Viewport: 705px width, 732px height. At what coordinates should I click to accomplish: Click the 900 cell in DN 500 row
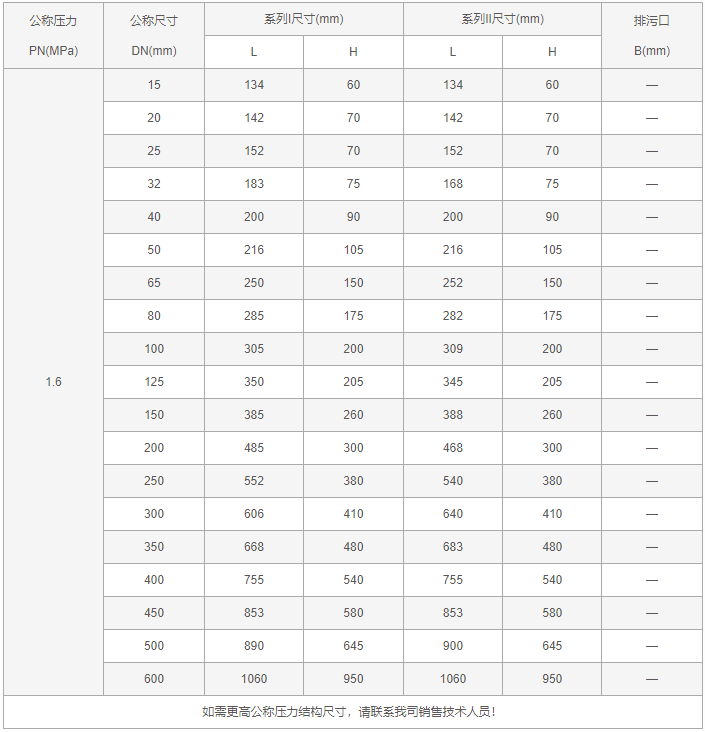tap(453, 646)
